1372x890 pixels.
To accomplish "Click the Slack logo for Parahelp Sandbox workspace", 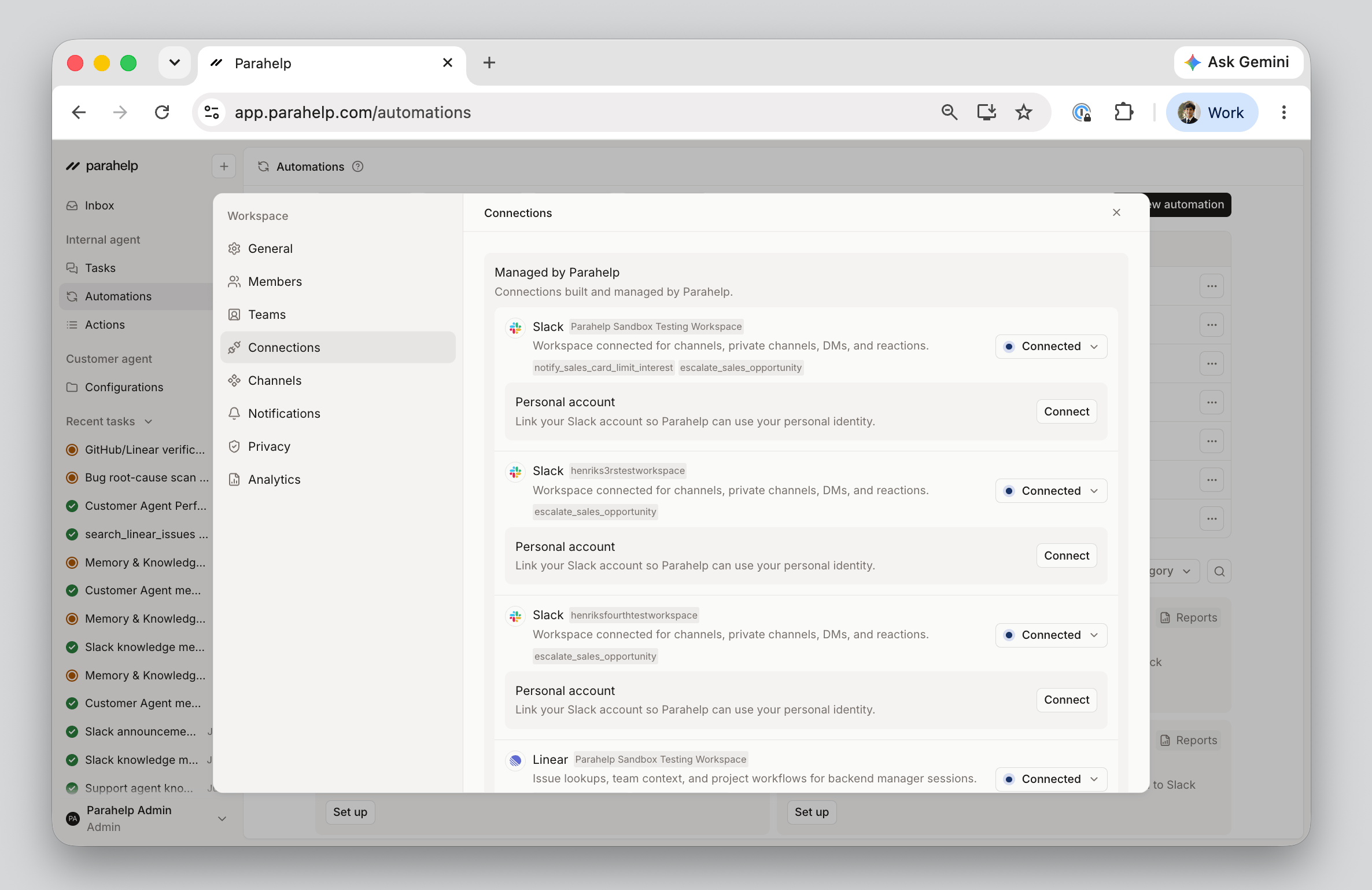I will [x=515, y=327].
